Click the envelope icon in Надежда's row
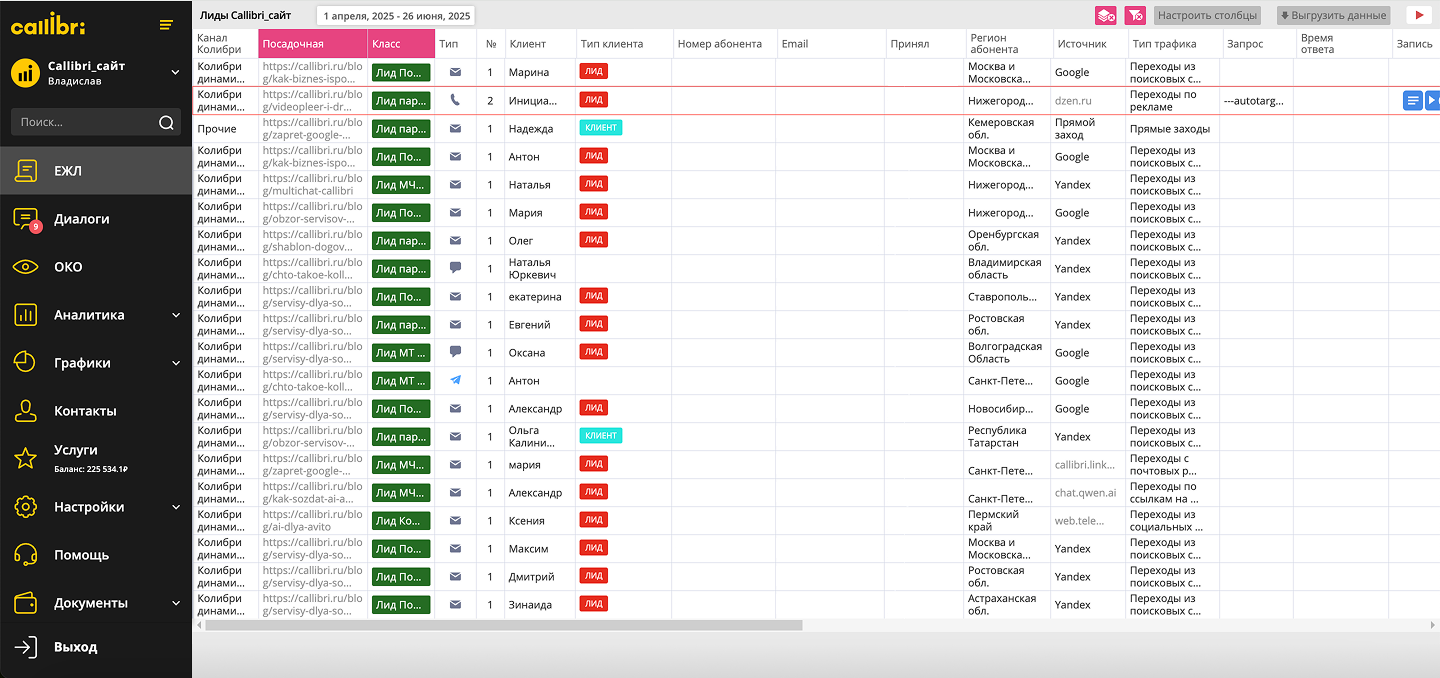Screen dimensions: 1440x678 (x=455, y=128)
